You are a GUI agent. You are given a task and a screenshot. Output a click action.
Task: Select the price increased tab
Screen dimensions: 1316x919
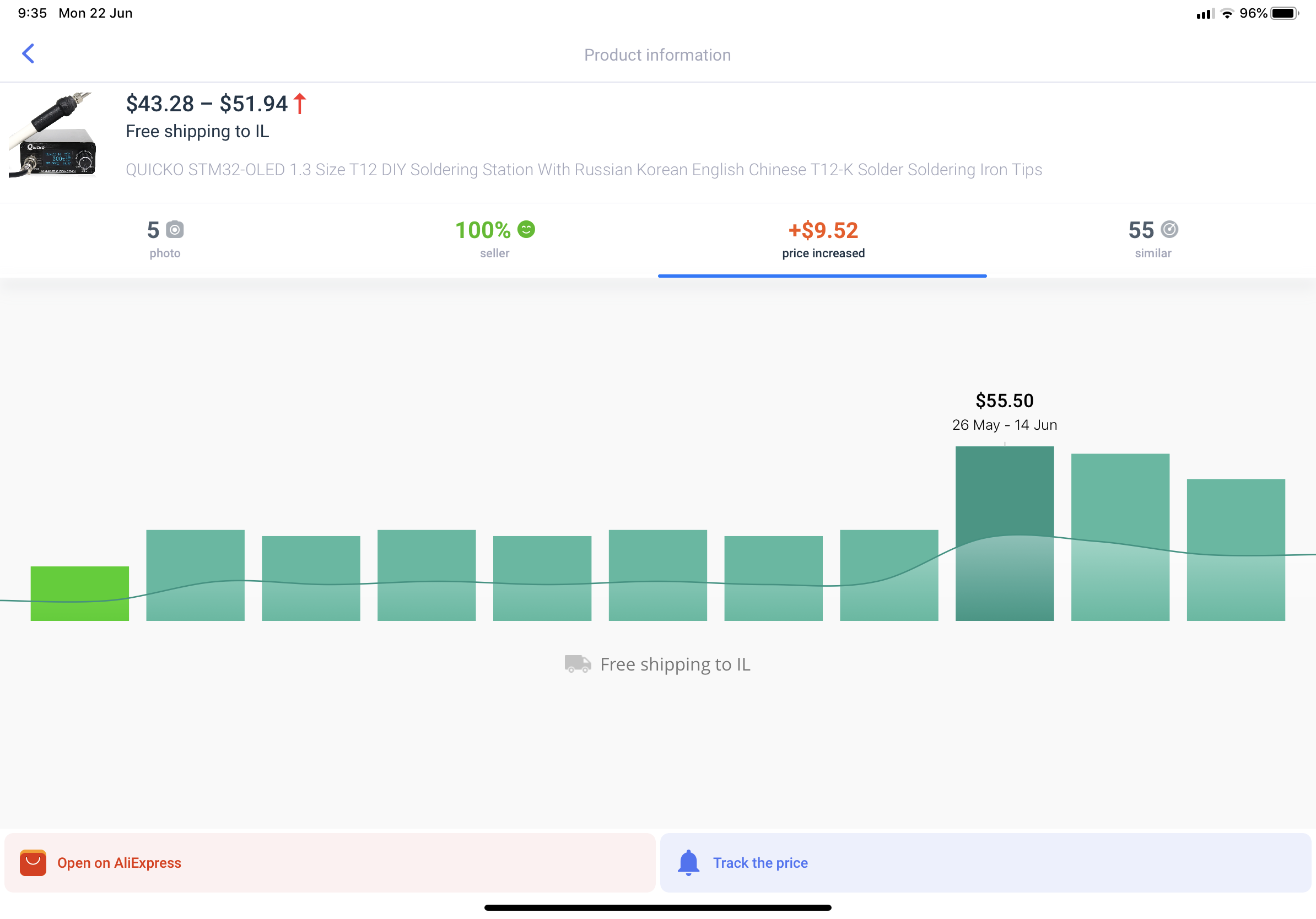(822, 240)
